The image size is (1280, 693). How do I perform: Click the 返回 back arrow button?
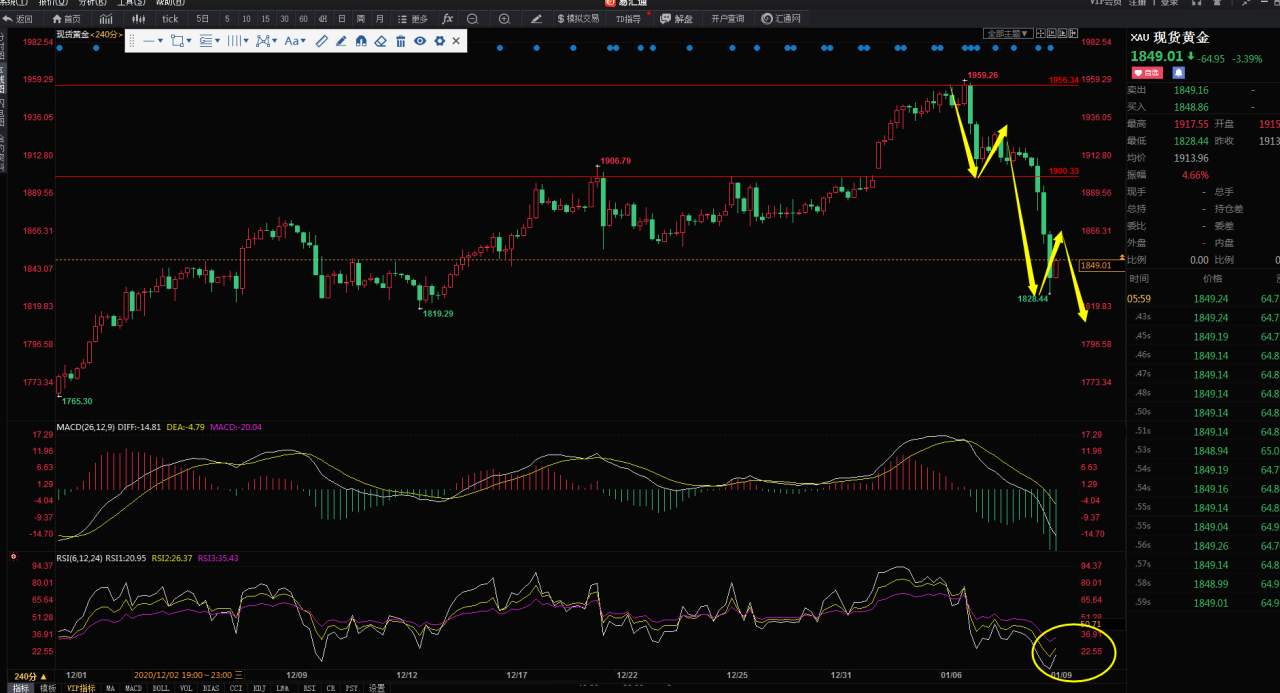point(19,19)
